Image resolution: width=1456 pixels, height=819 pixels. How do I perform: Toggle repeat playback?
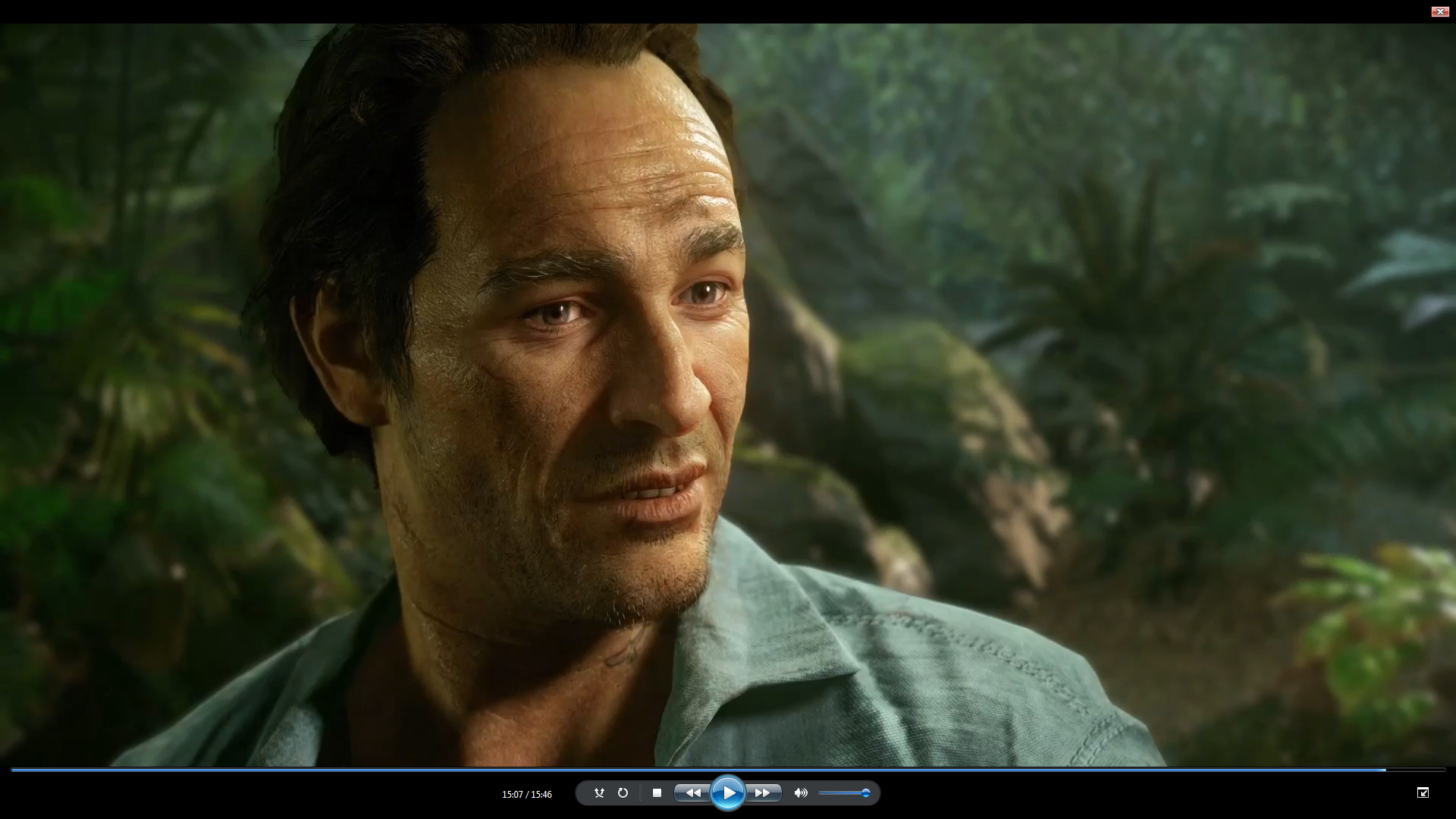[x=623, y=793]
